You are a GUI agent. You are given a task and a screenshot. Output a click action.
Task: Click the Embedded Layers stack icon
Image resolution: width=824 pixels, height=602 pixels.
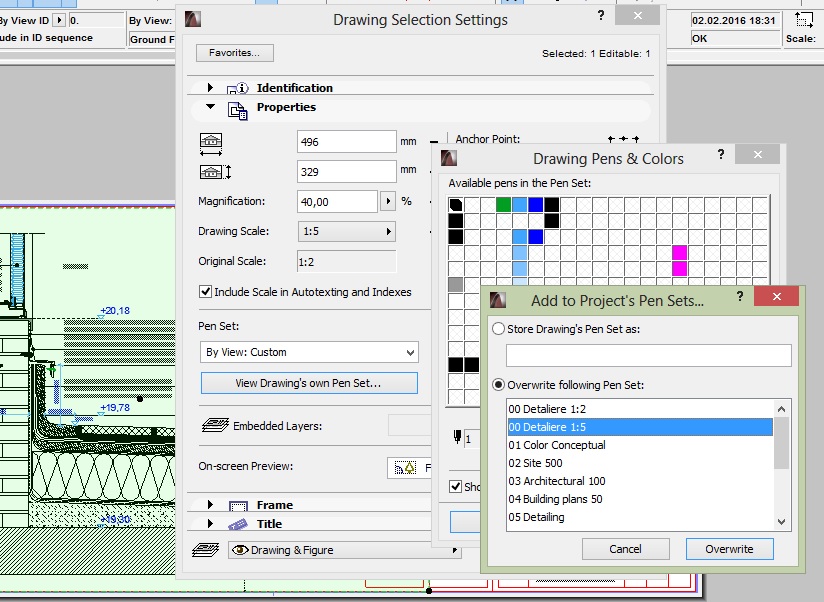216,424
